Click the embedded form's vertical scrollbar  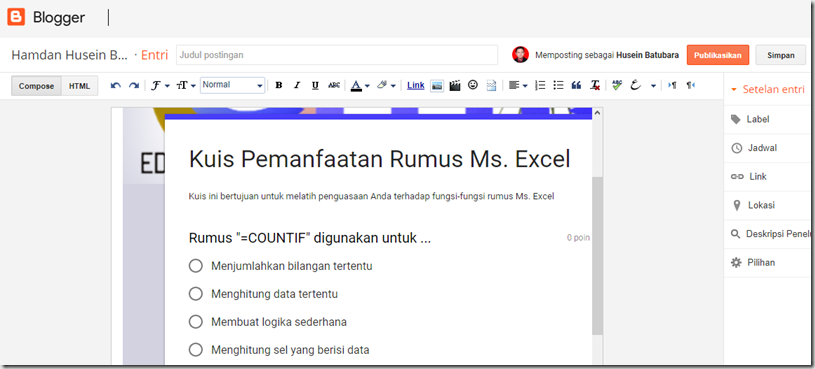[597, 255]
